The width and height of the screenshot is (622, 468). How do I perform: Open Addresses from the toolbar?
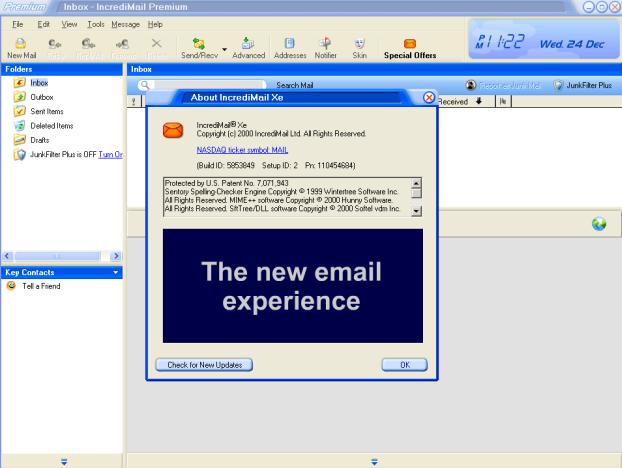[x=290, y=48]
